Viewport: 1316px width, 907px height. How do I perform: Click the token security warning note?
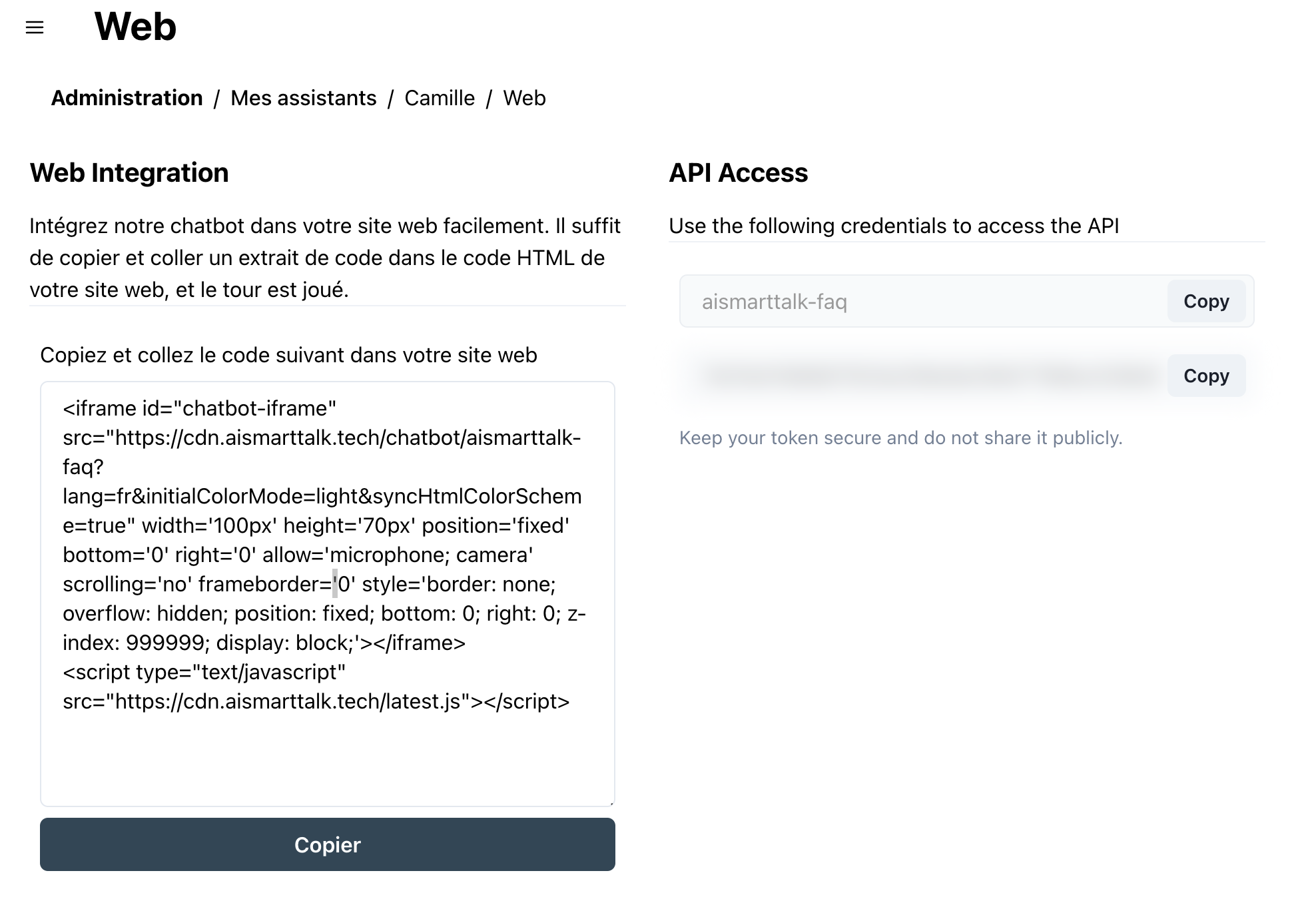[x=900, y=438]
